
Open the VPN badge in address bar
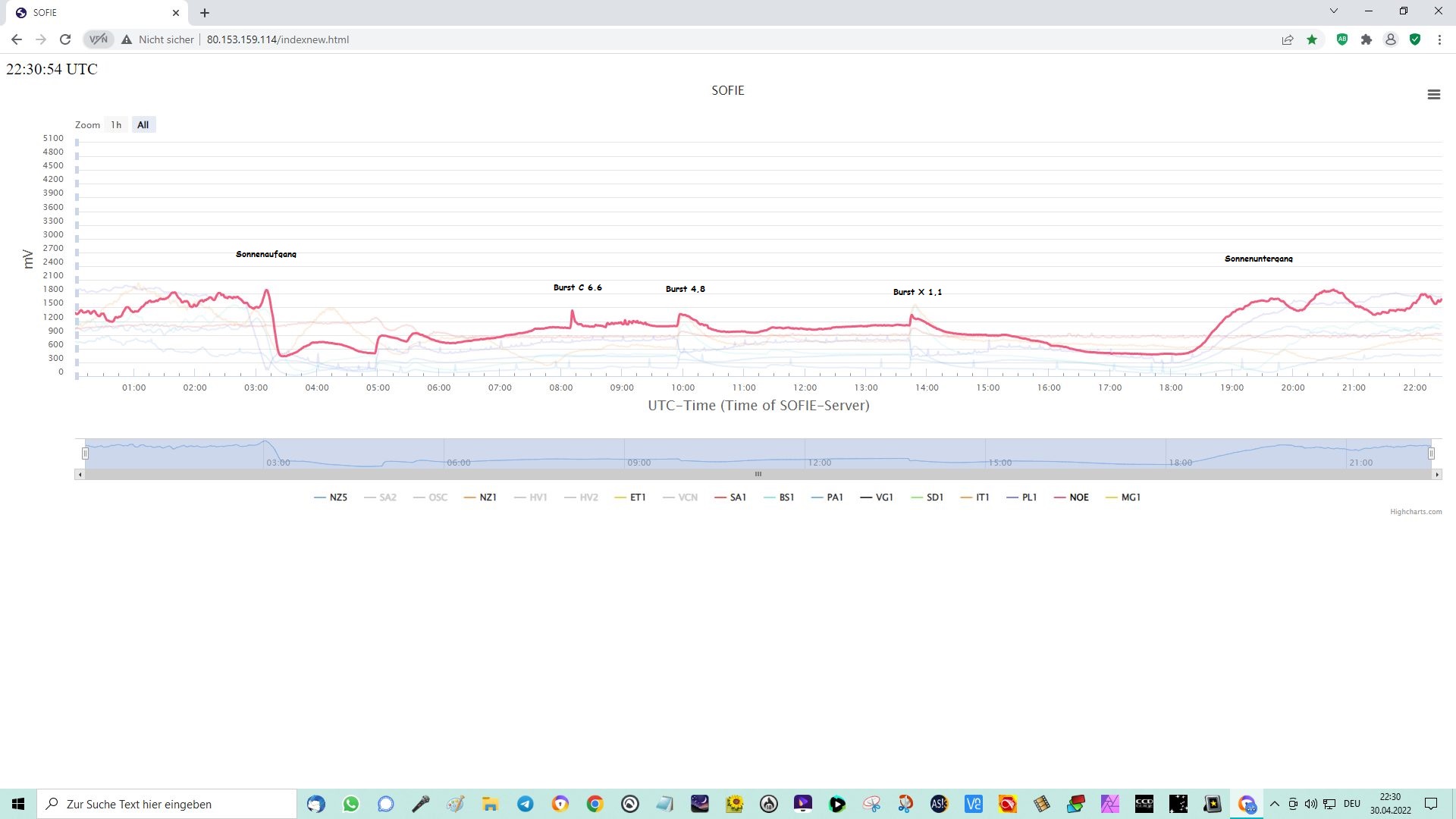99,39
